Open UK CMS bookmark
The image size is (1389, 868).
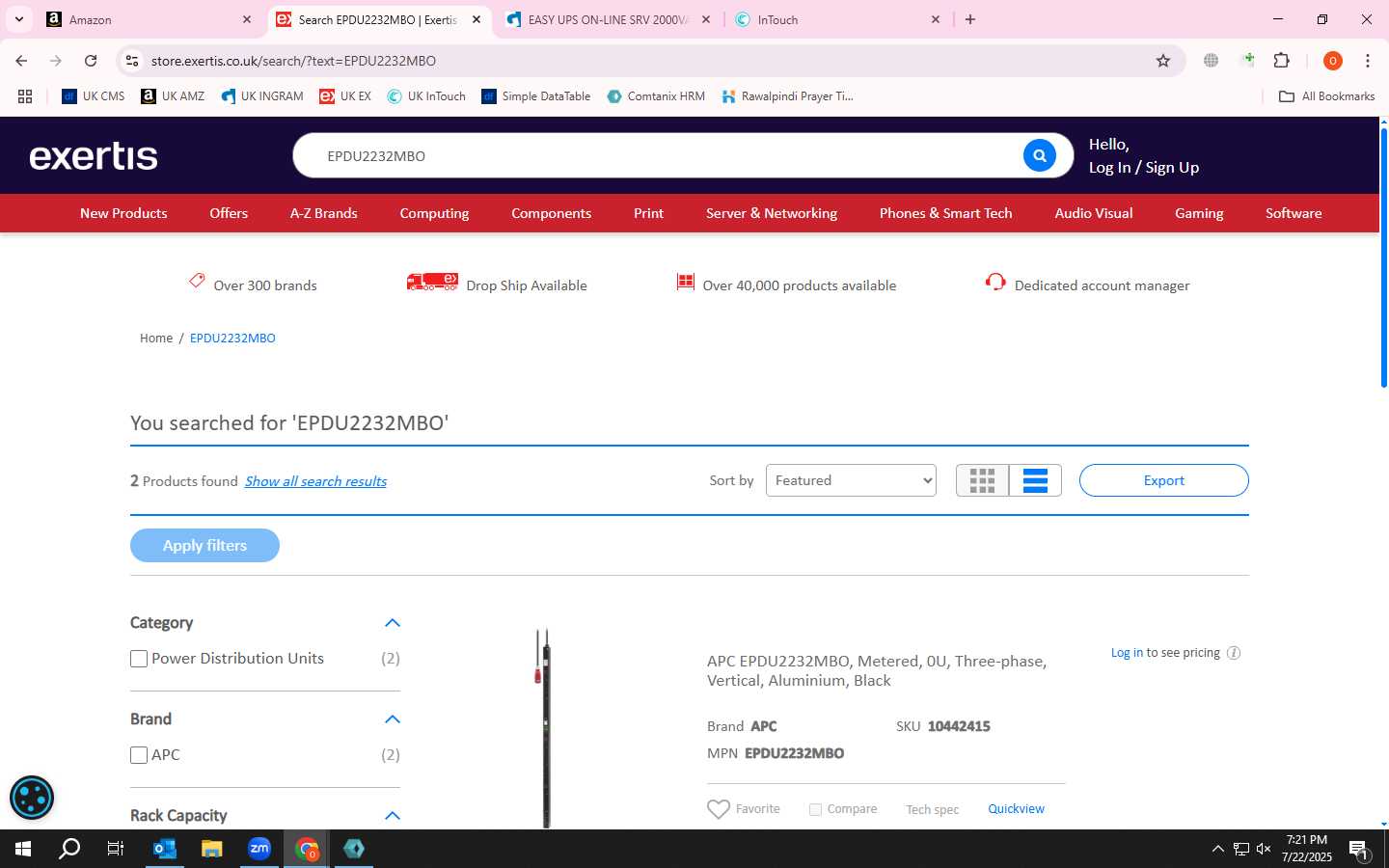tap(94, 96)
